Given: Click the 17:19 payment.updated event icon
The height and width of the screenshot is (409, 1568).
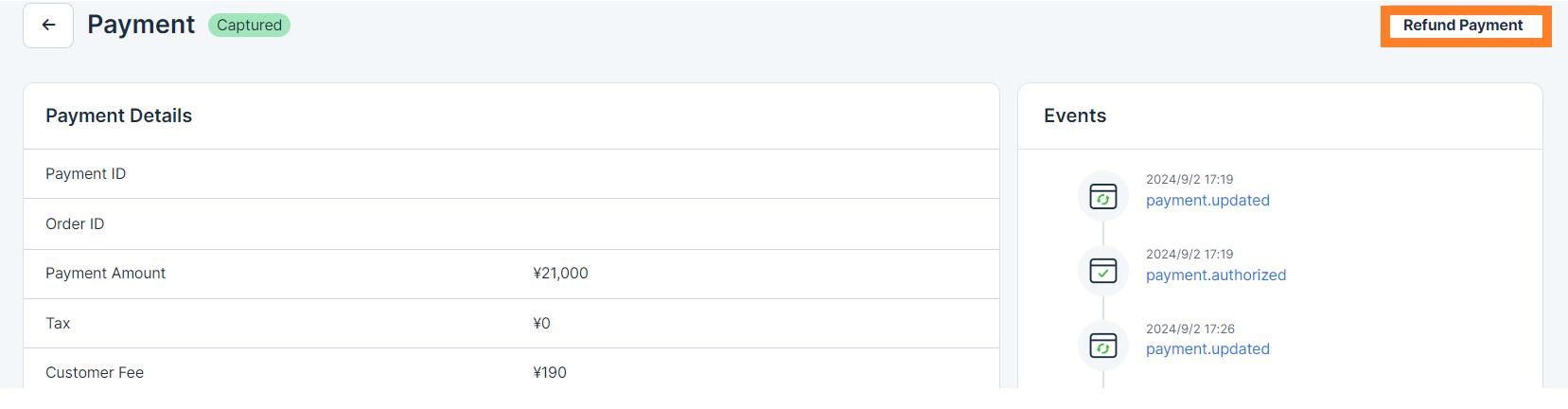Looking at the screenshot, I should (x=1103, y=196).
